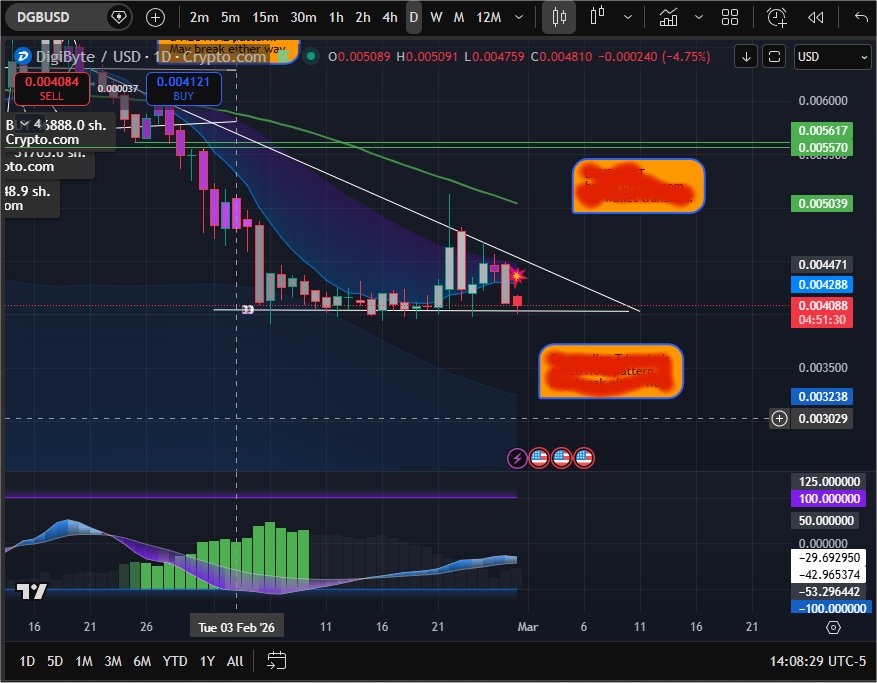Toggle the square screen-mode icon near USD

(774, 57)
